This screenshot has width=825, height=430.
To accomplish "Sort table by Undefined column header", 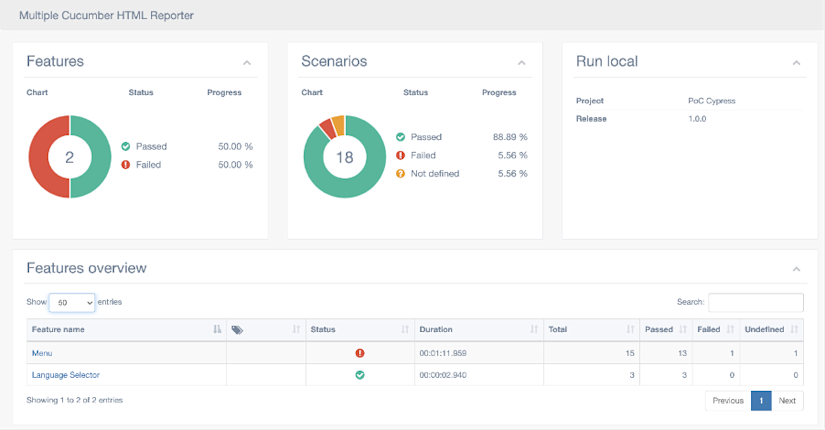I will [772, 329].
